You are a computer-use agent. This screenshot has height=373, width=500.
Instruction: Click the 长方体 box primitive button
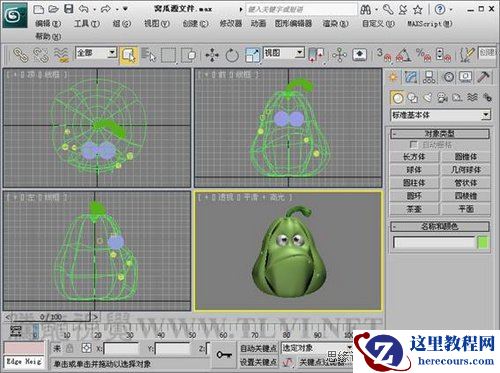[414, 157]
